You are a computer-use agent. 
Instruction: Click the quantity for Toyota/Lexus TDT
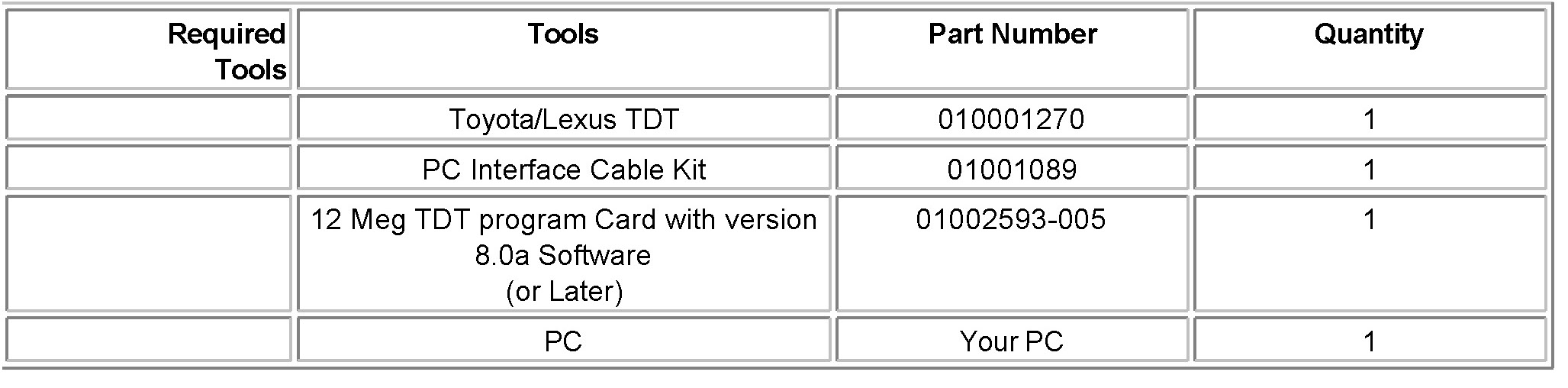point(1370,119)
